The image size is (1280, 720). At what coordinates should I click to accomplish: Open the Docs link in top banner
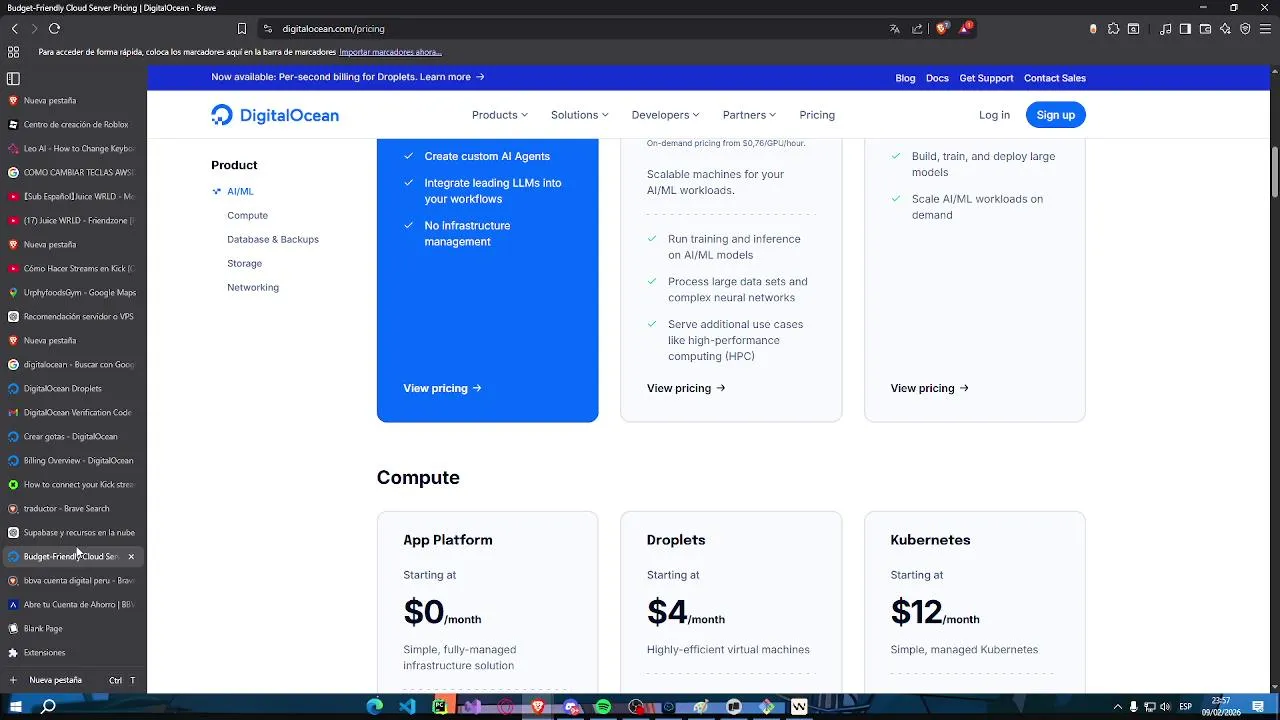(x=937, y=78)
